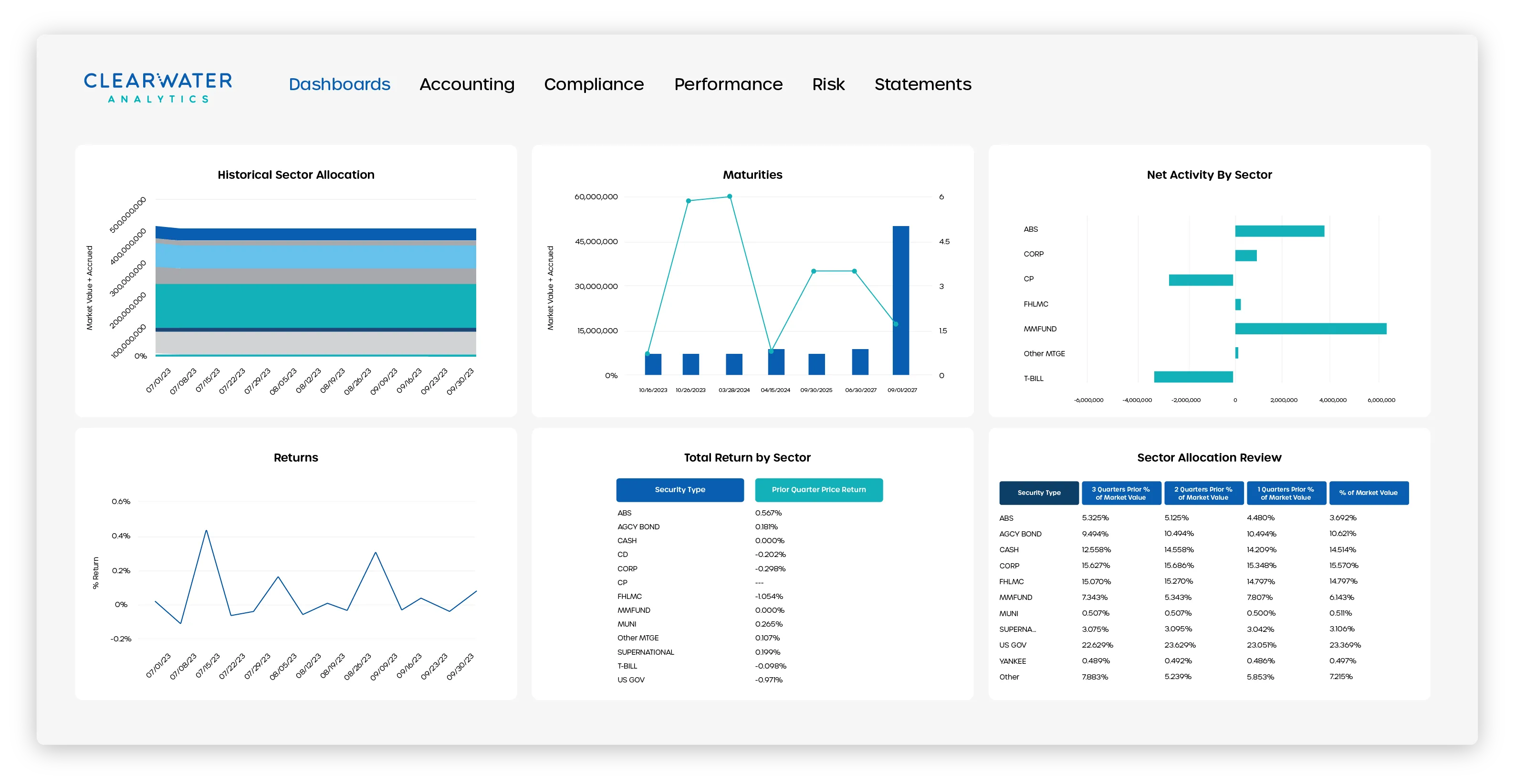
Task: Select the 3 Quarters Prior % header
Action: [x=1120, y=493]
